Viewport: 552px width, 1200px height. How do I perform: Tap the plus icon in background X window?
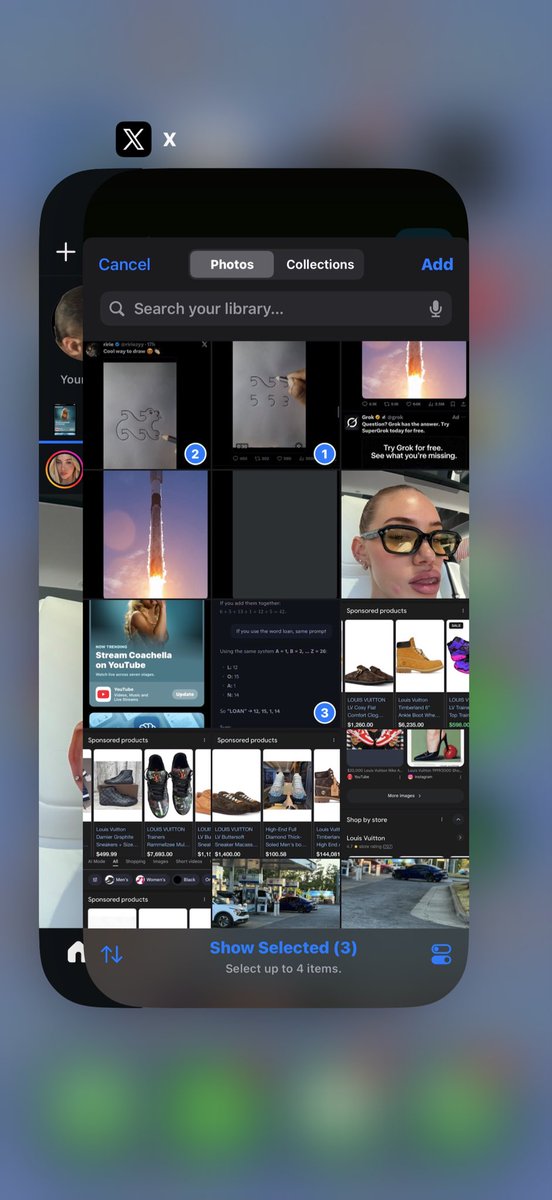click(x=66, y=252)
